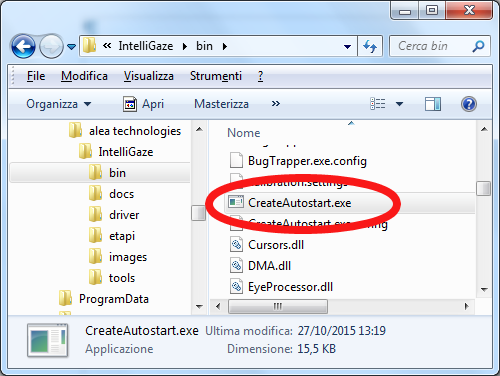The image size is (500, 376).
Task: Click the file list horizontal scrollbar thumb
Action: coord(278,306)
